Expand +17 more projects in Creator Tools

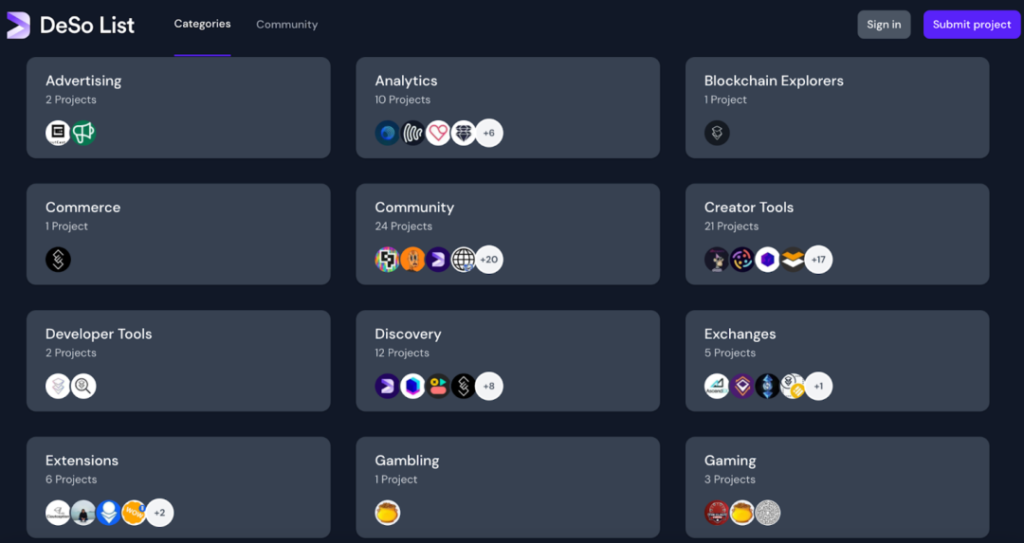tap(819, 259)
